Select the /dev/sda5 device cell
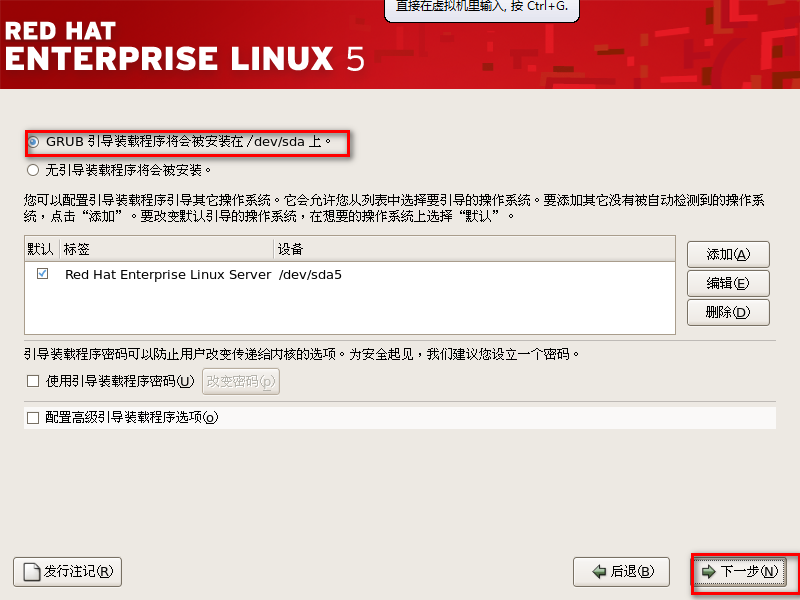 310,274
